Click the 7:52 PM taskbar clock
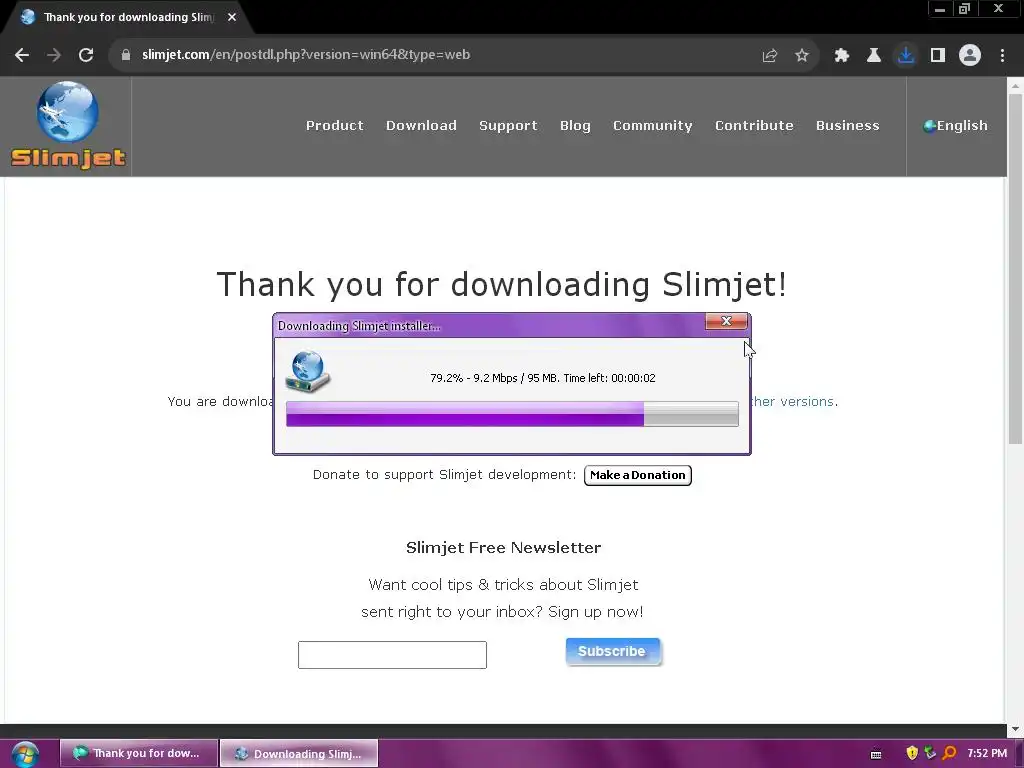 [987, 753]
